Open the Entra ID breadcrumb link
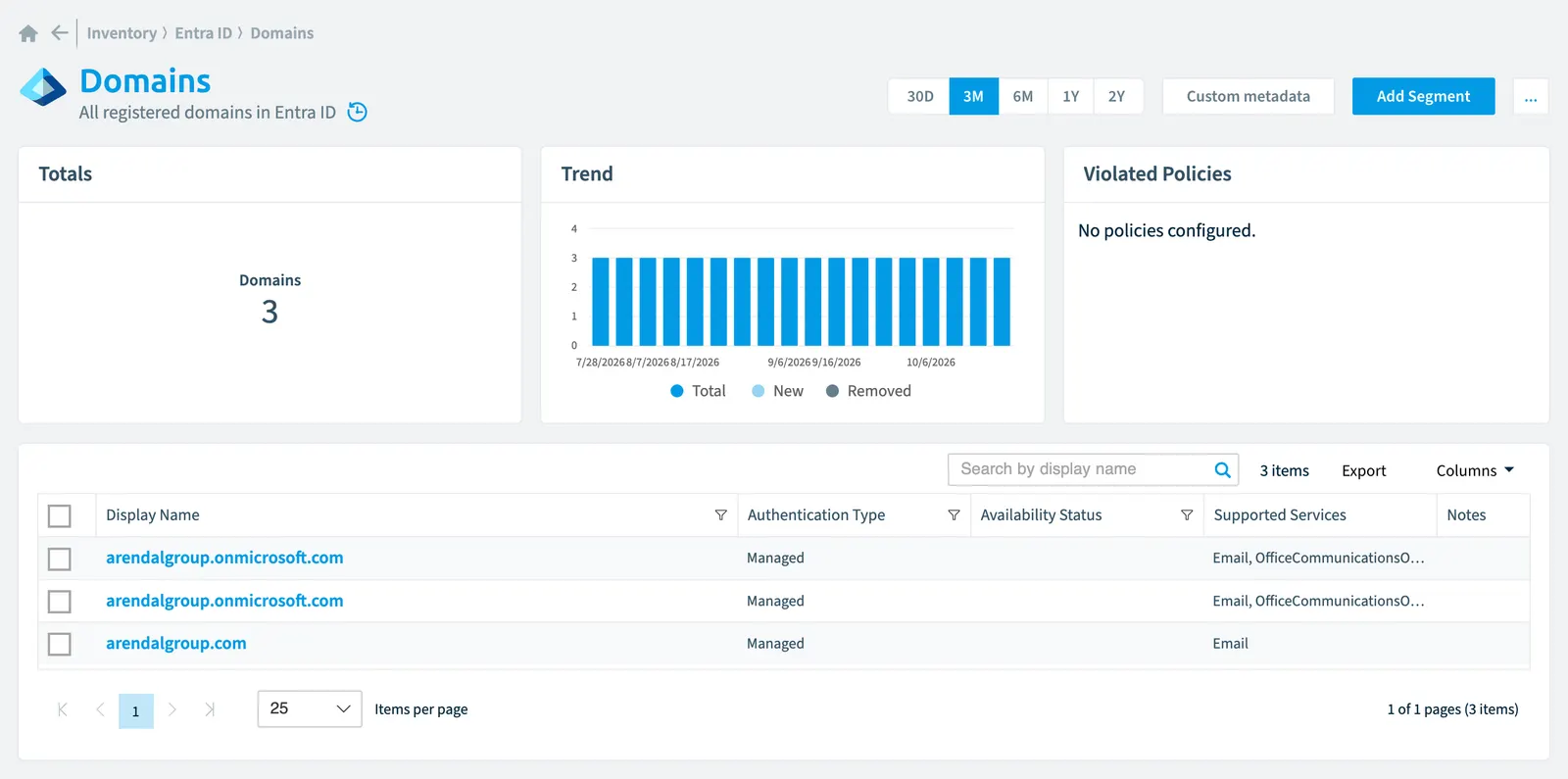 click(204, 33)
